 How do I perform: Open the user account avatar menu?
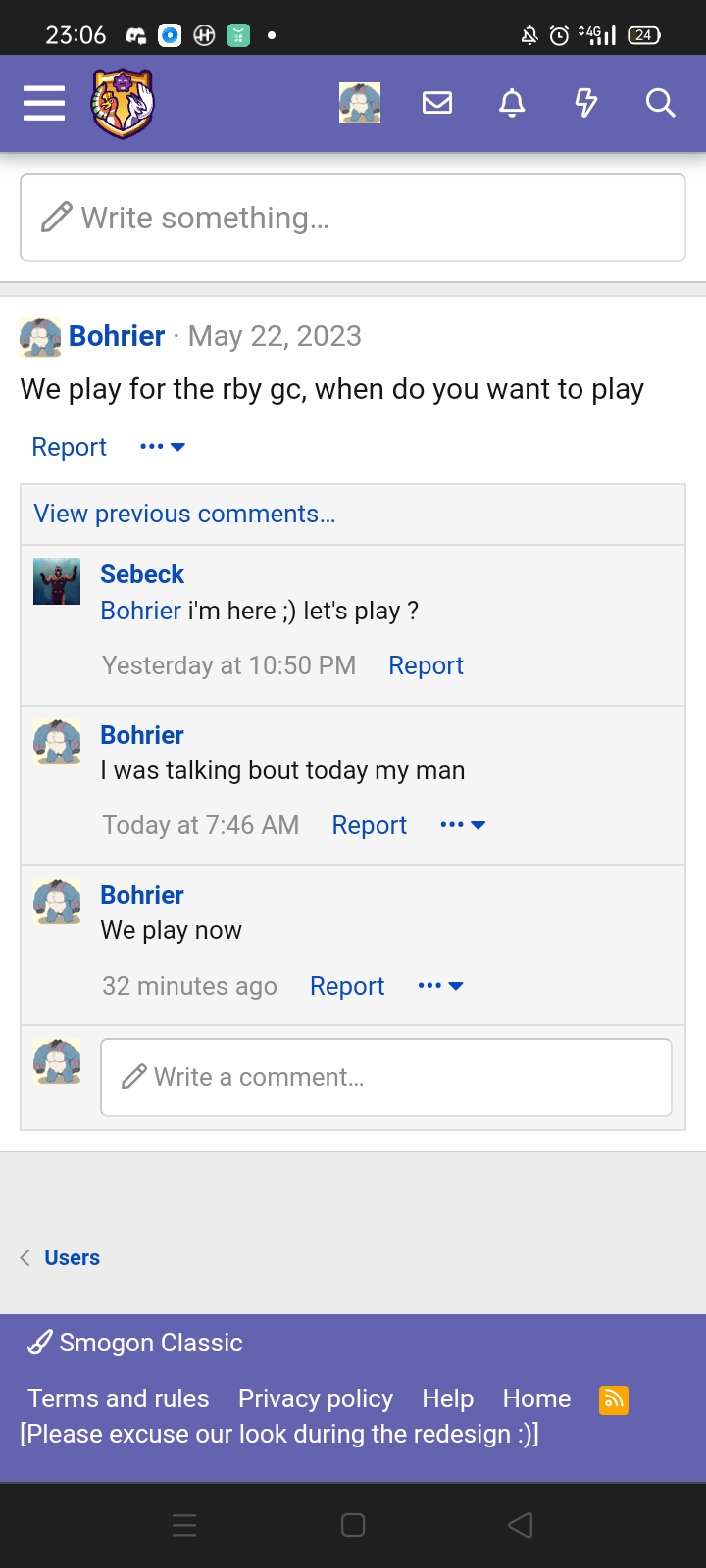pos(360,103)
